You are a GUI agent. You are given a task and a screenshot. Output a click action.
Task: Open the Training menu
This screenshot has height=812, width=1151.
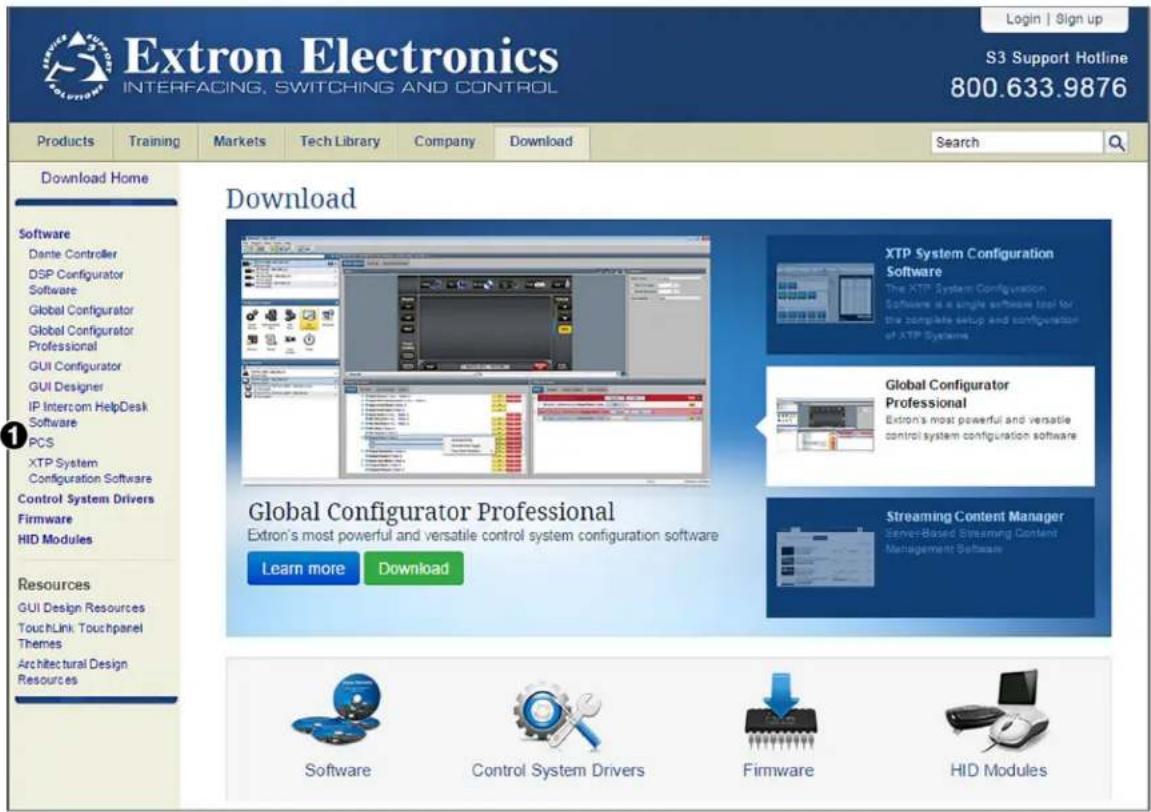pos(154,141)
